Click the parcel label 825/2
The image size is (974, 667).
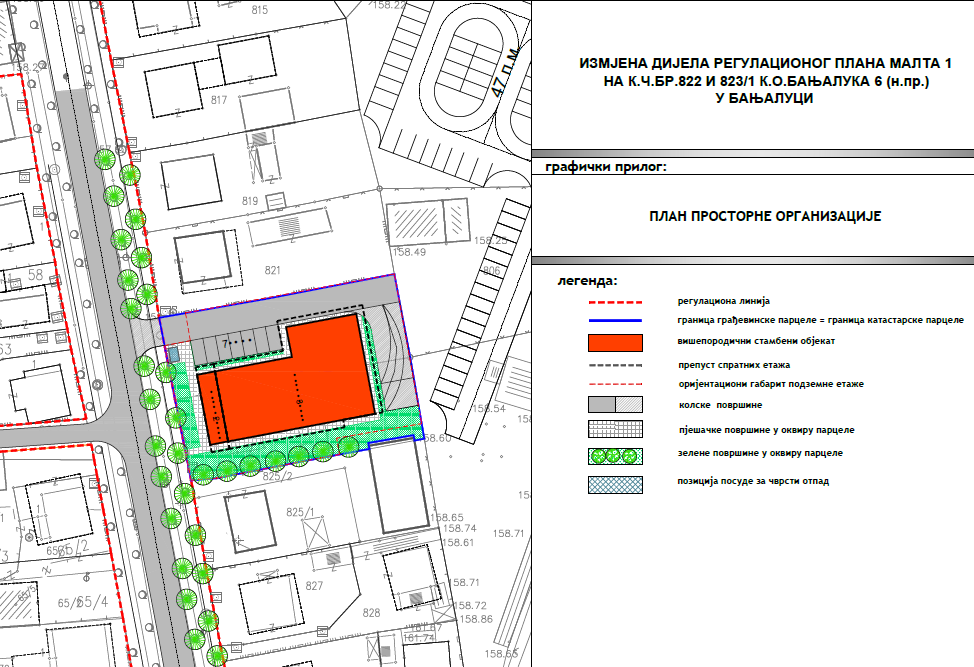pyautogui.click(x=276, y=479)
